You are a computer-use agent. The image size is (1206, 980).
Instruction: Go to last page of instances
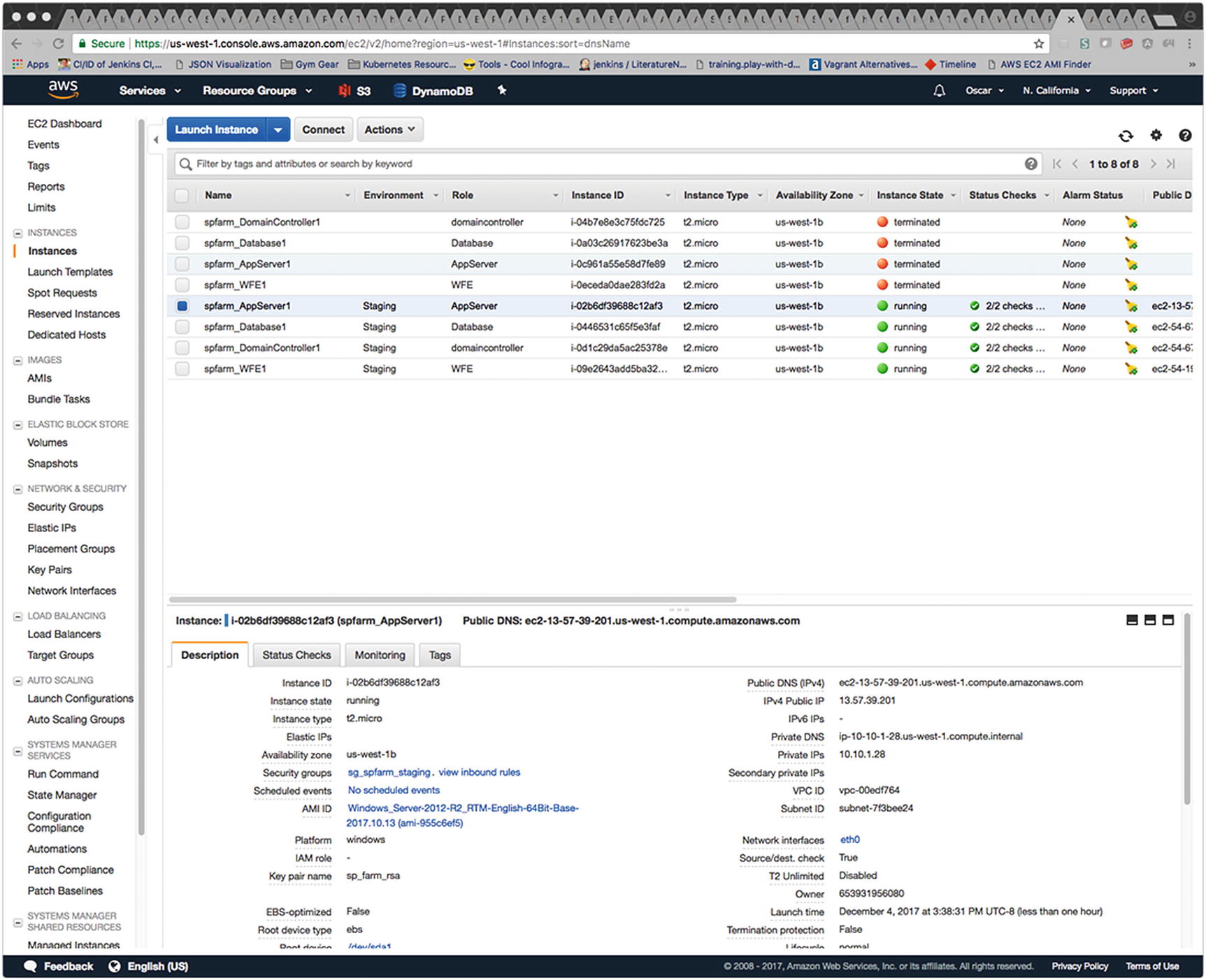point(1170,164)
